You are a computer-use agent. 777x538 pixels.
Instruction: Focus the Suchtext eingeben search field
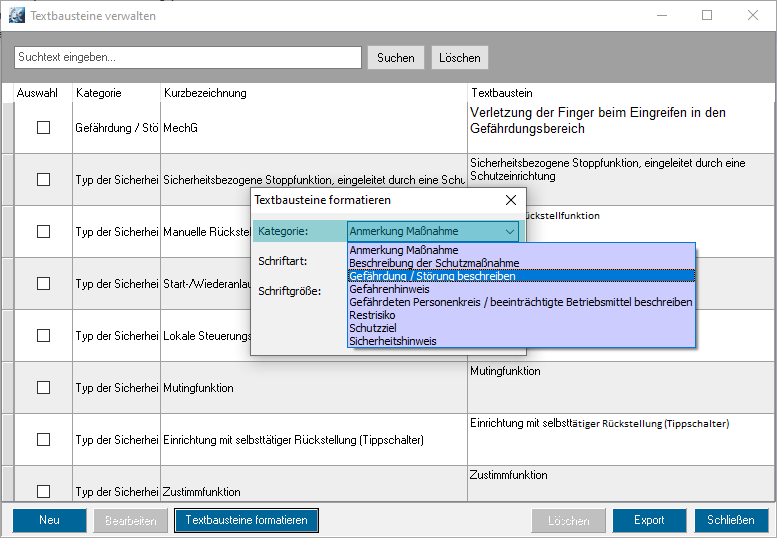(188, 58)
